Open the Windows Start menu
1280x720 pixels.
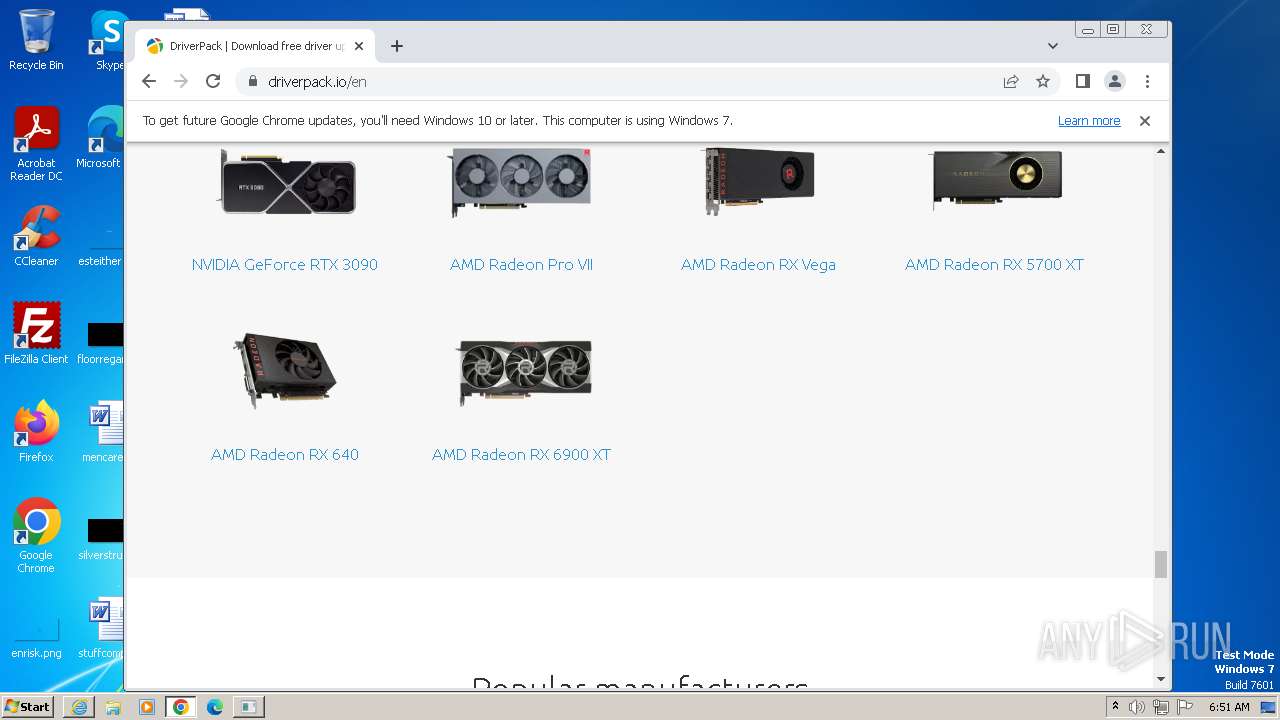click(28, 706)
